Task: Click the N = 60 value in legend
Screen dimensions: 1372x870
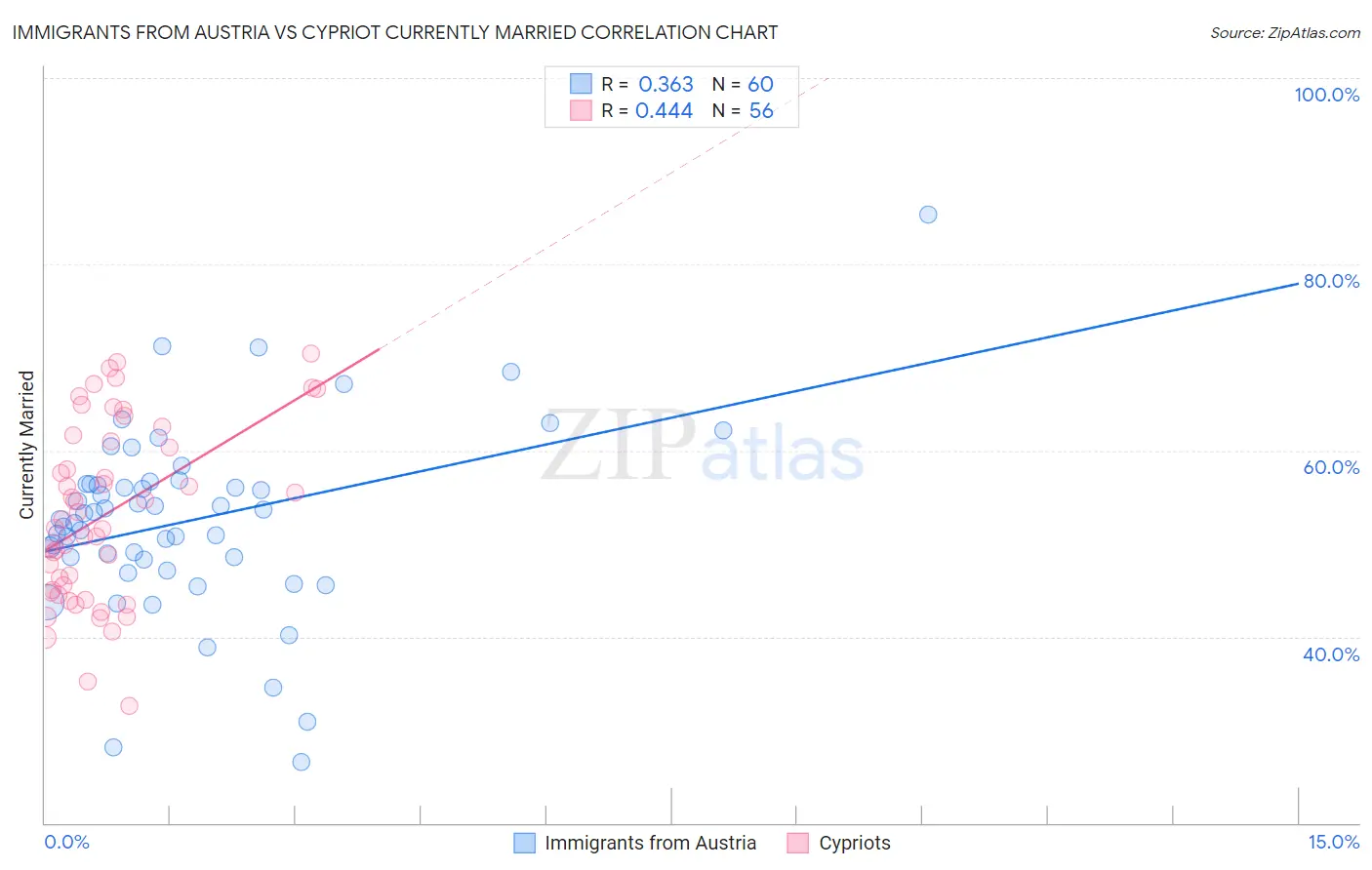Action: [x=743, y=84]
